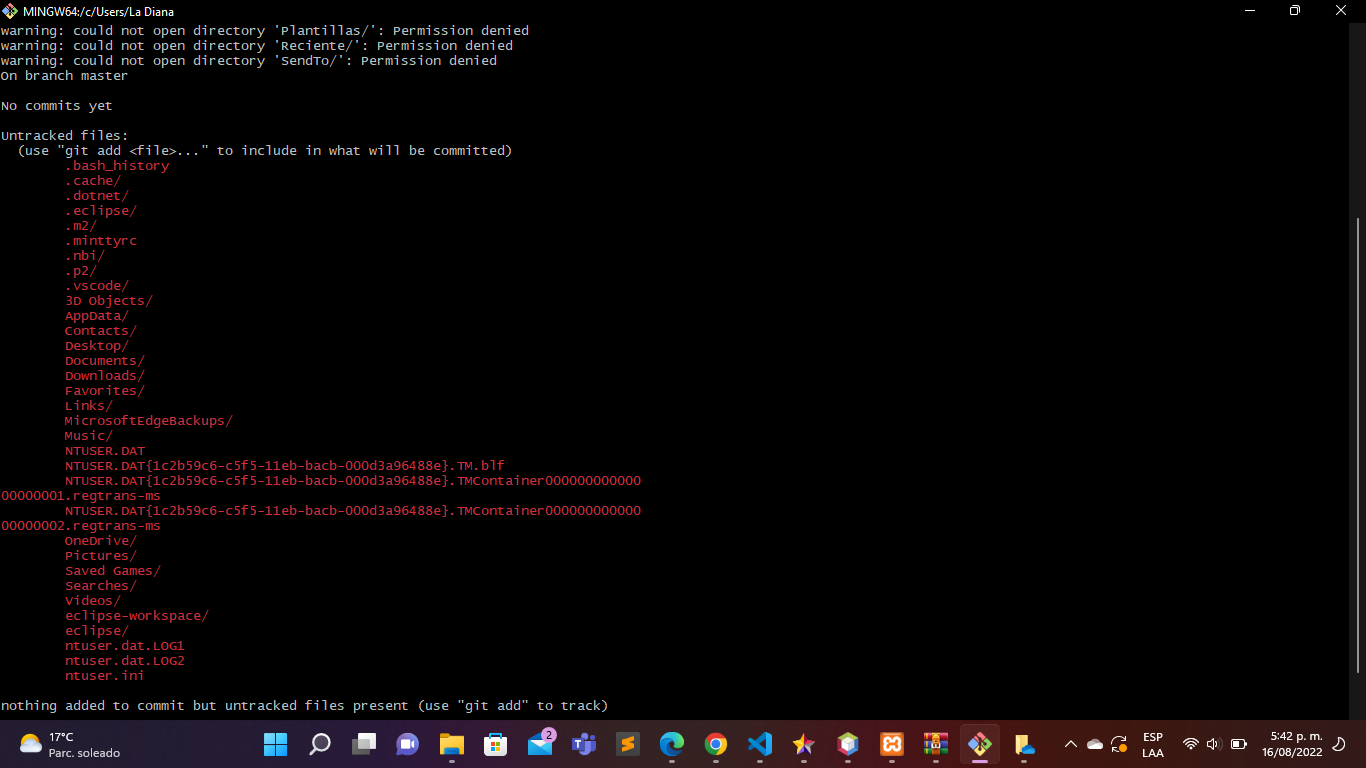Click 'Favorites/' entry
Image resolution: width=1366 pixels, height=768 pixels.
tap(105, 391)
